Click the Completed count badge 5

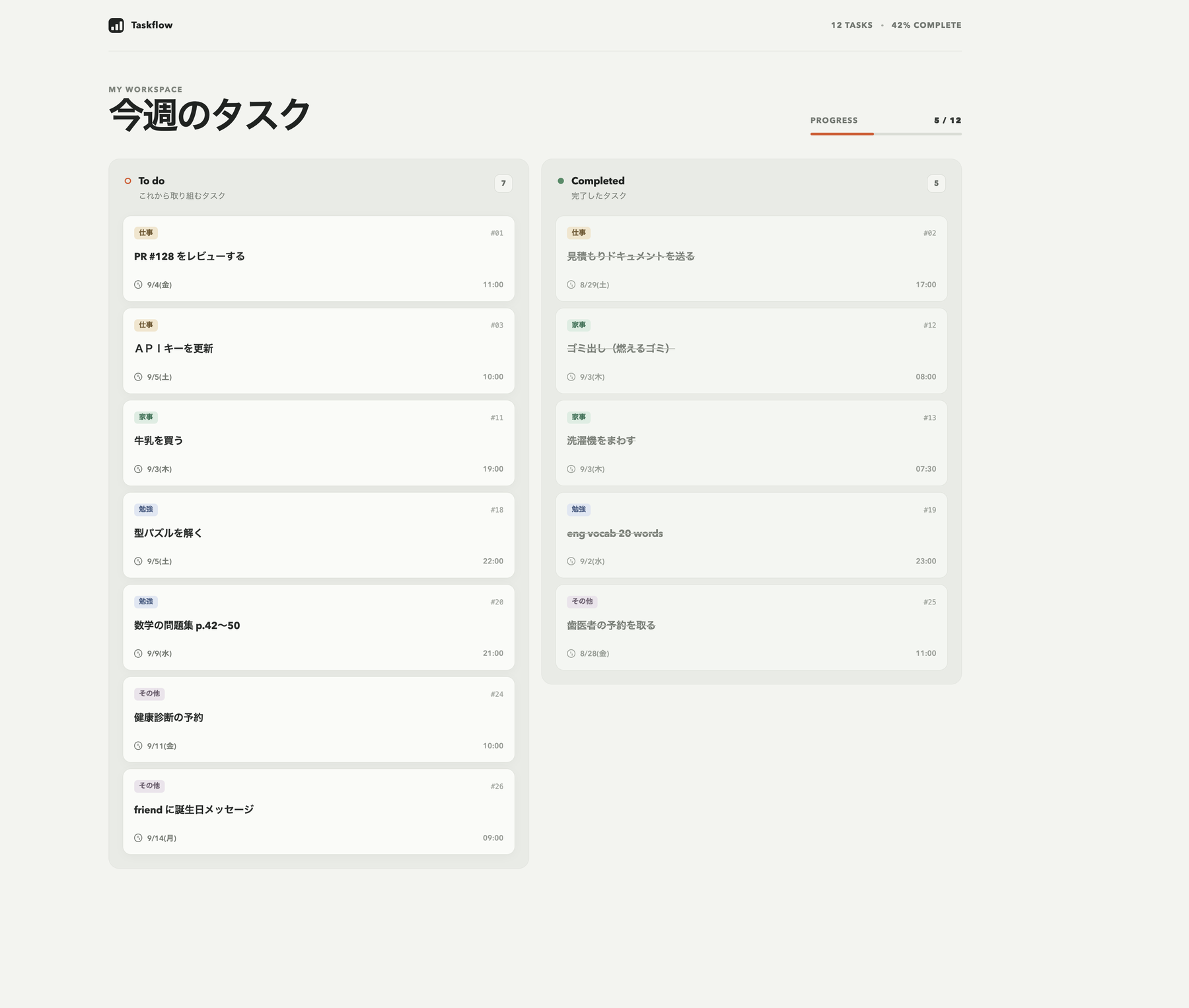pyautogui.click(x=936, y=184)
